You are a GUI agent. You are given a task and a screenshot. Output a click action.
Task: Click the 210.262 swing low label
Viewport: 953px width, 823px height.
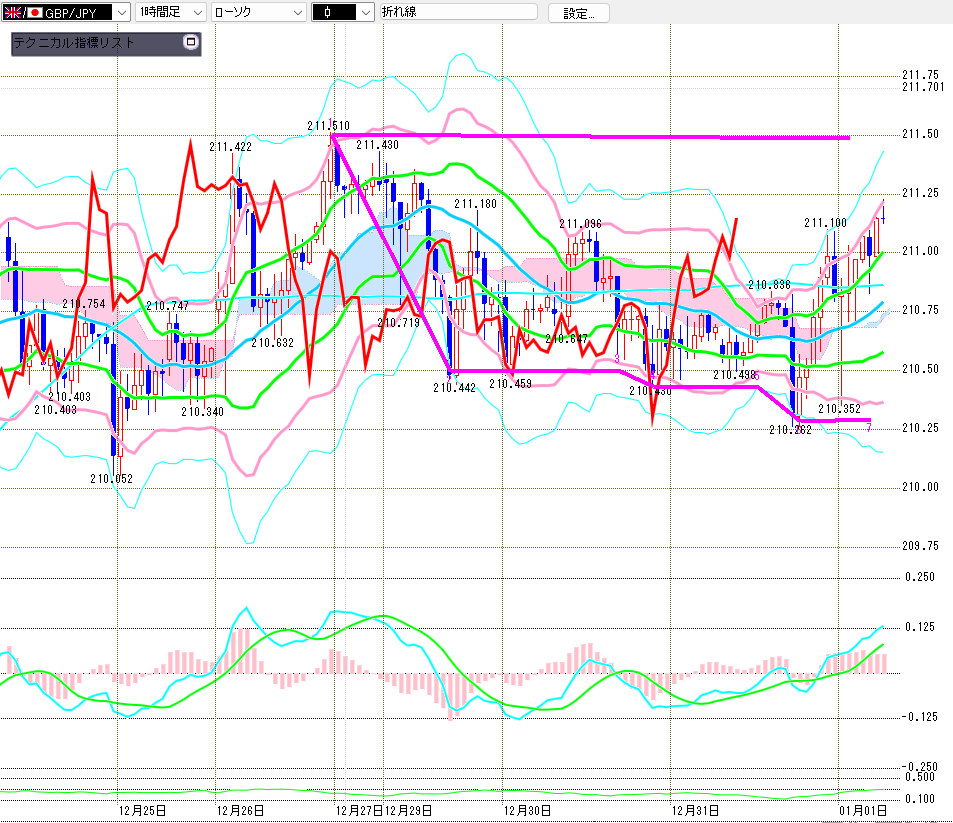pyautogui.click(x=789, y=429)
